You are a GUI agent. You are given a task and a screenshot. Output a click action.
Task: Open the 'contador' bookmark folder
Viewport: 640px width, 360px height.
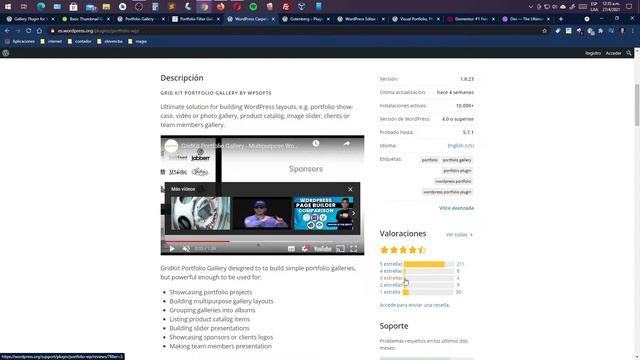pyautogui.click(x=80, y=41)
